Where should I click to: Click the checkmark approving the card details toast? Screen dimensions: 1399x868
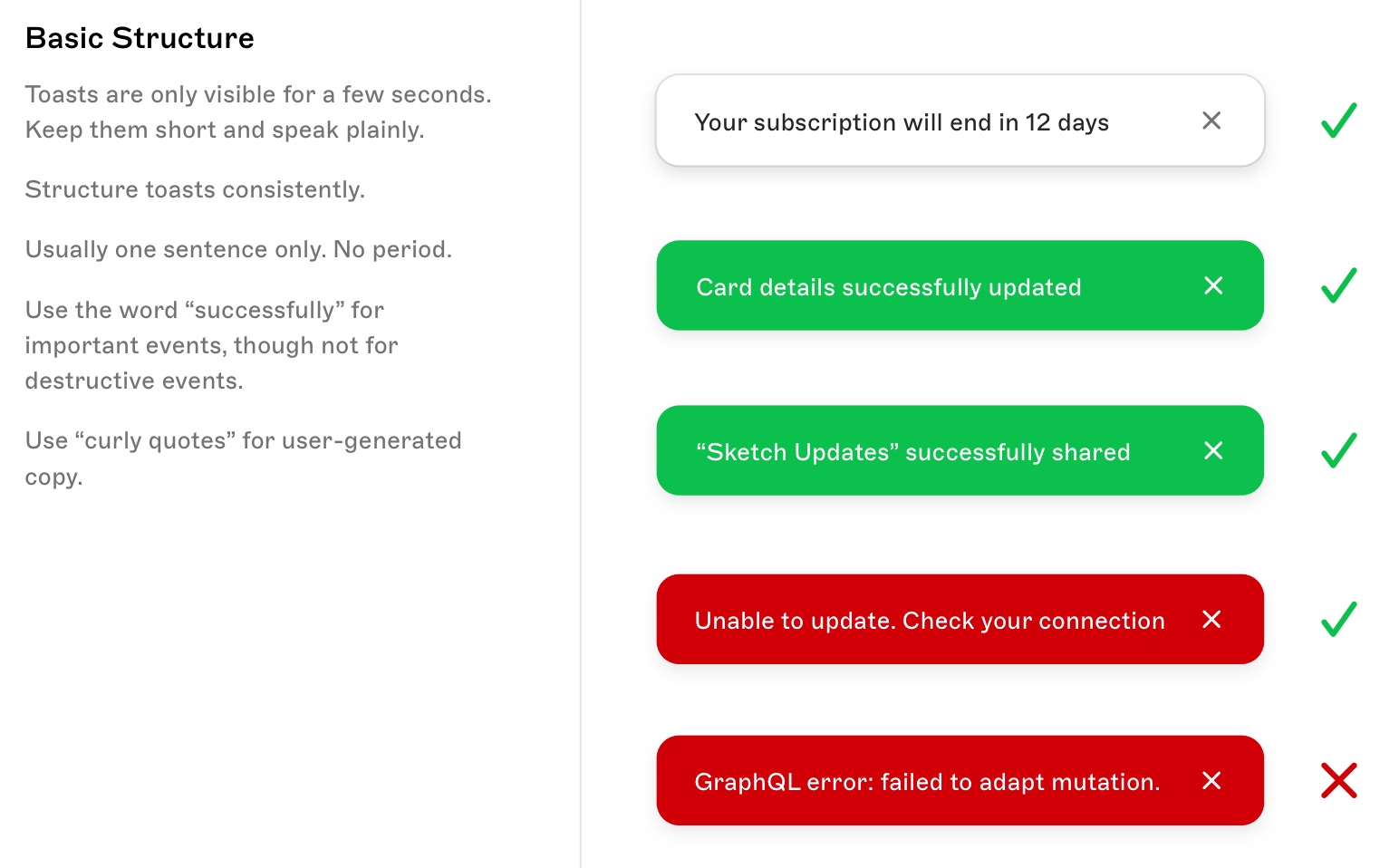coord(1337,286)
